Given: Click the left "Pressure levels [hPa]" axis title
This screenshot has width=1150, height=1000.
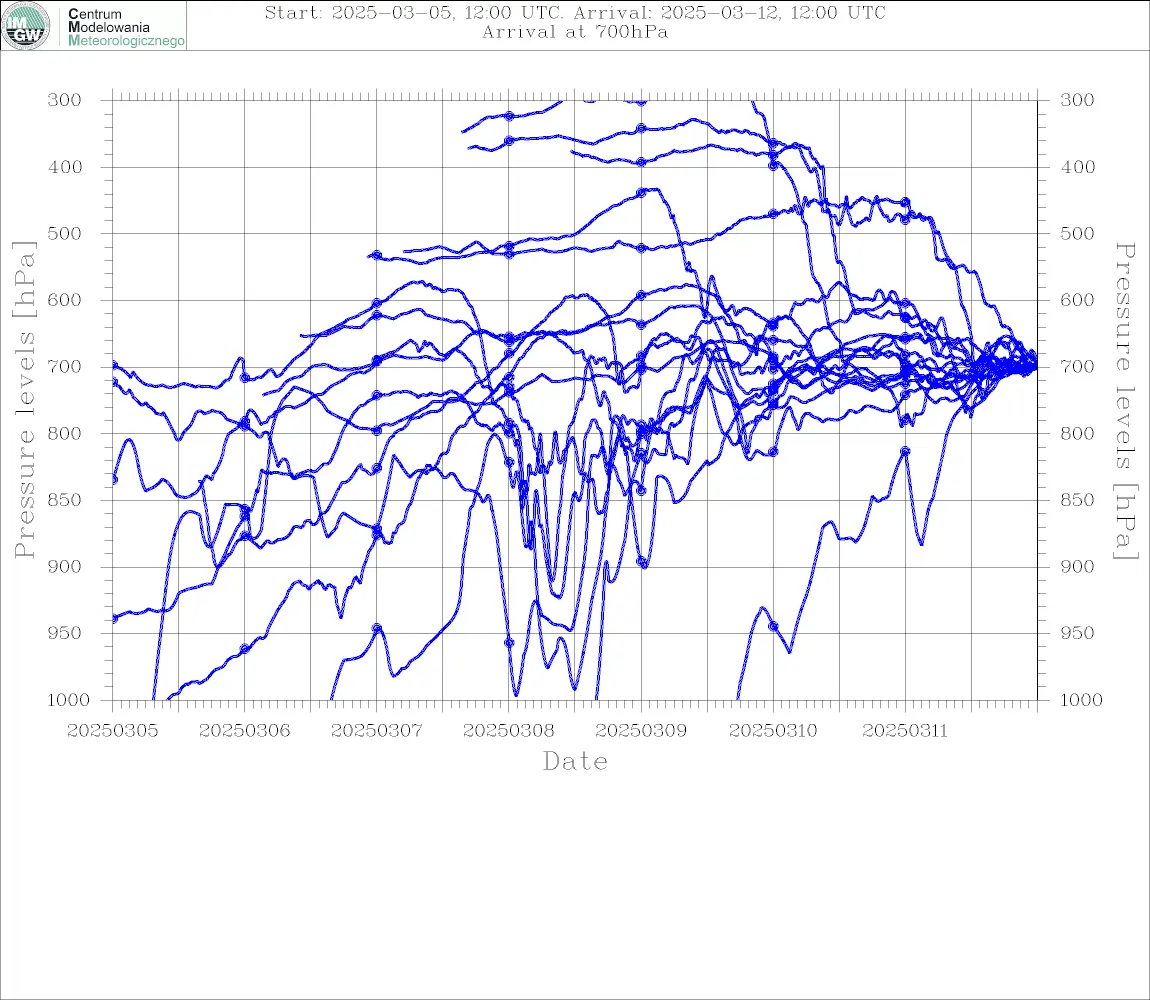Looking at the screenshot, I should point(24,400).
